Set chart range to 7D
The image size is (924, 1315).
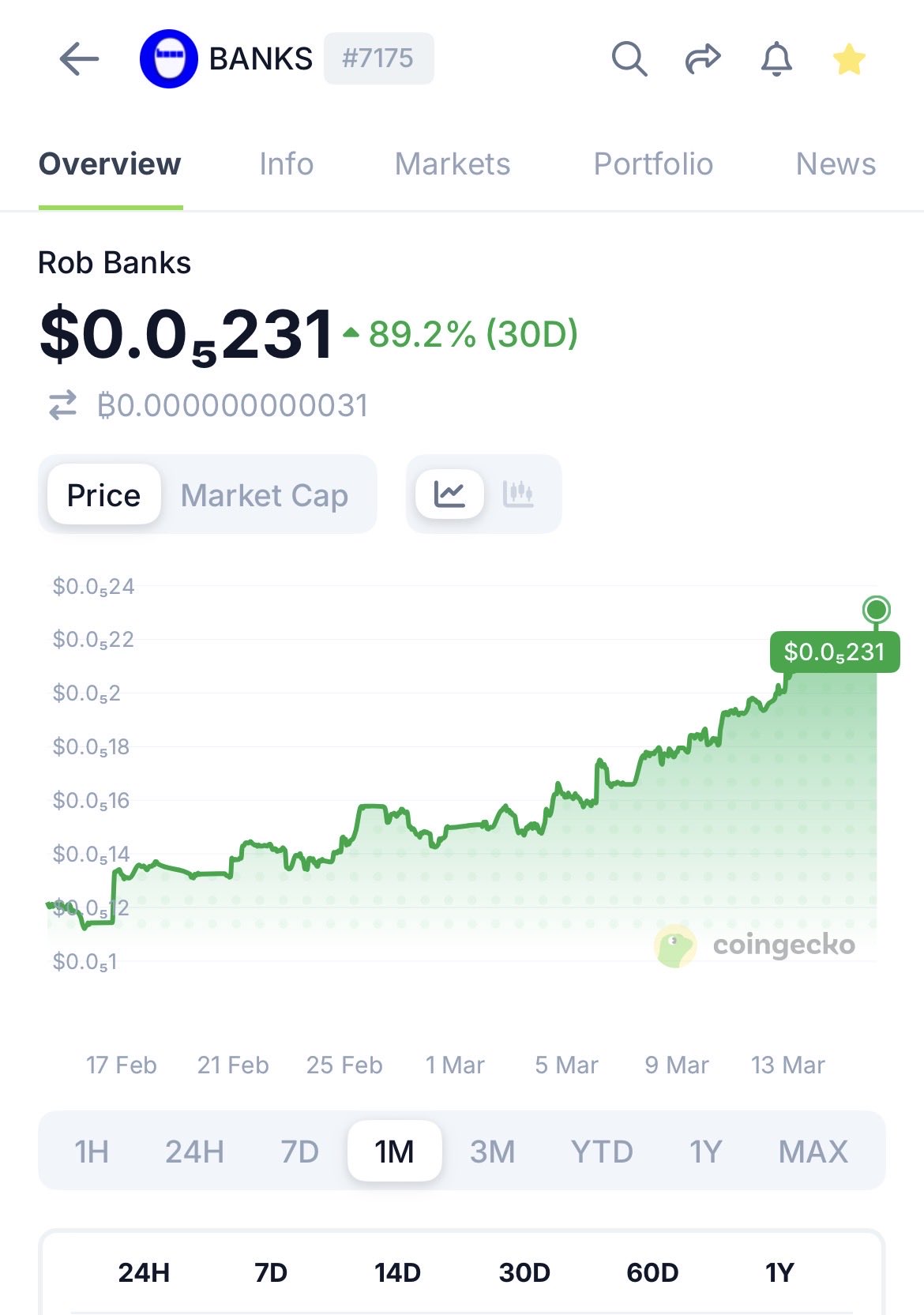(x=299, y=1152)
